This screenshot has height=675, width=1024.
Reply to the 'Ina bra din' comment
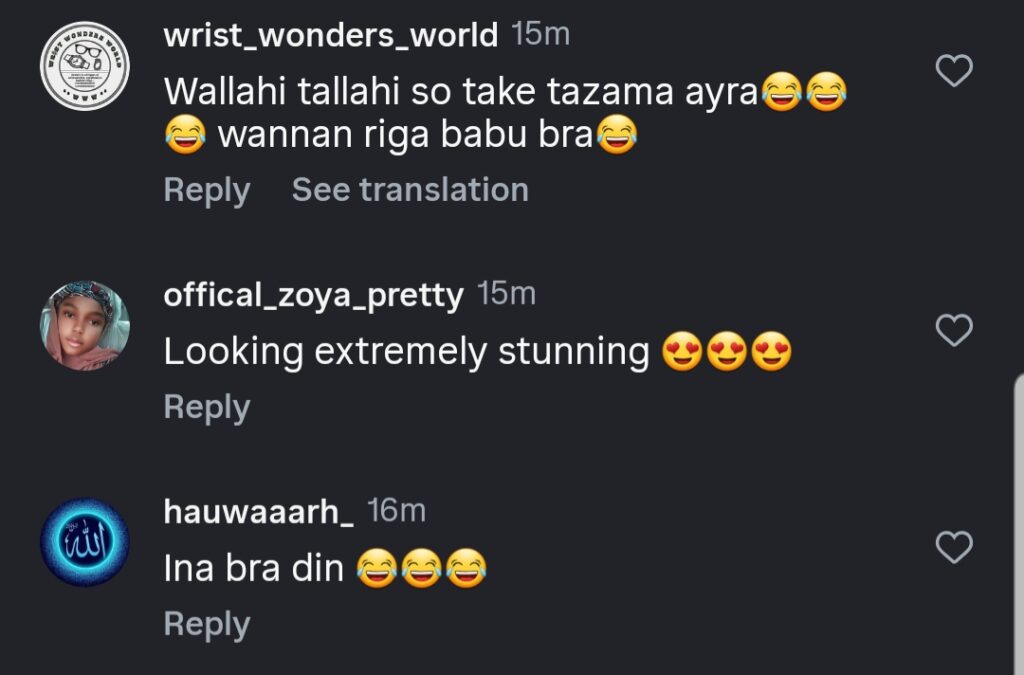pyautogui.click(x=206, y=624)
